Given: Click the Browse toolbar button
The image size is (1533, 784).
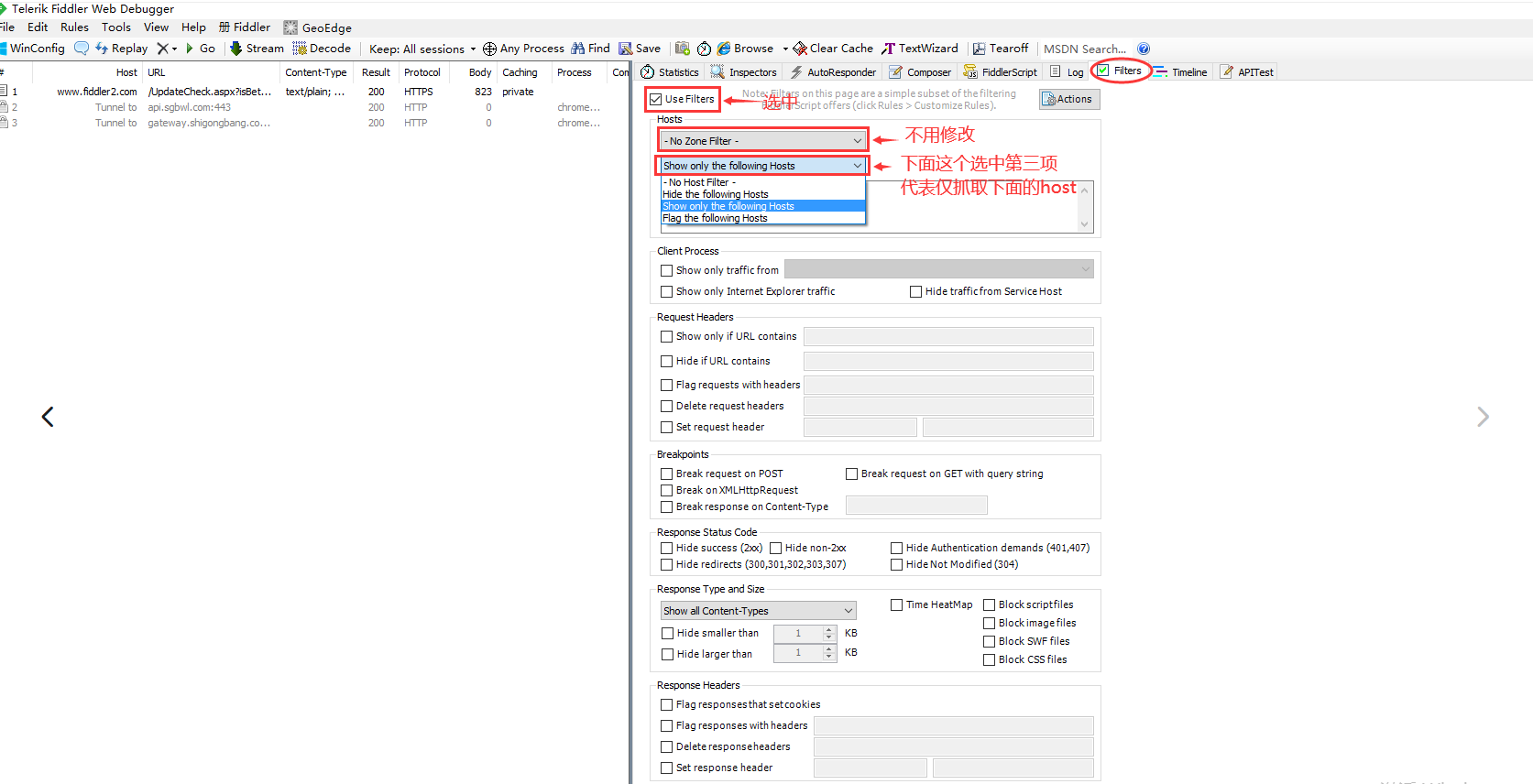Looking at the screenshot, I should tap(745, 49).
